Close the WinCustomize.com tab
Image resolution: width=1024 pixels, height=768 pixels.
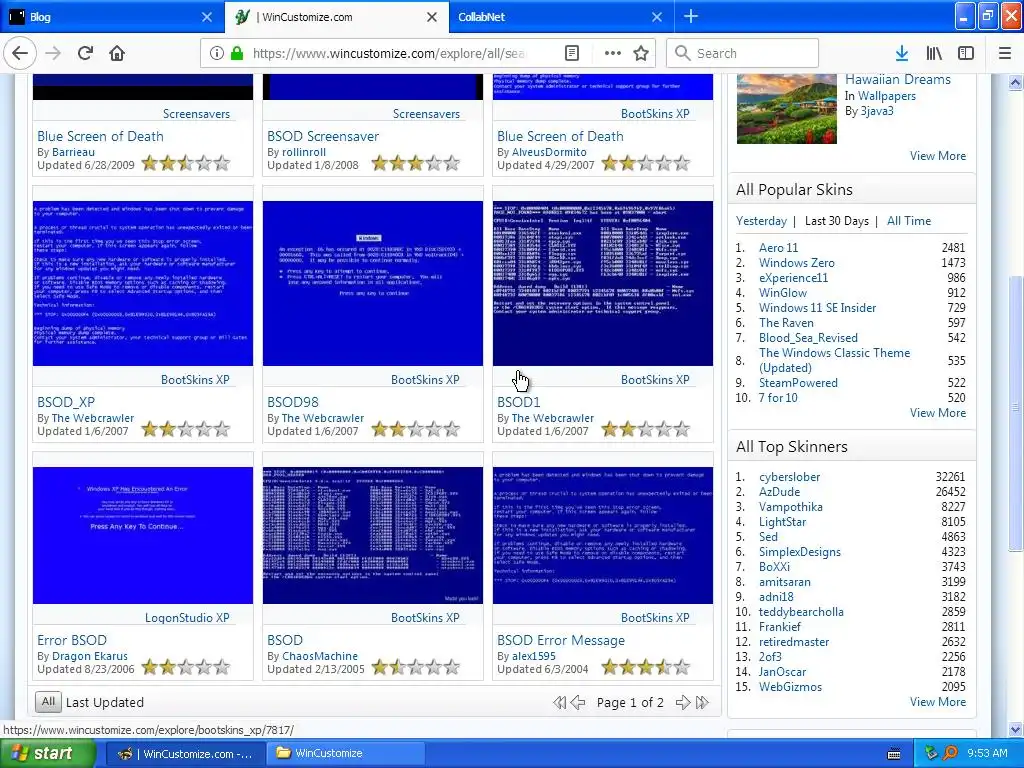pos(432,17)
